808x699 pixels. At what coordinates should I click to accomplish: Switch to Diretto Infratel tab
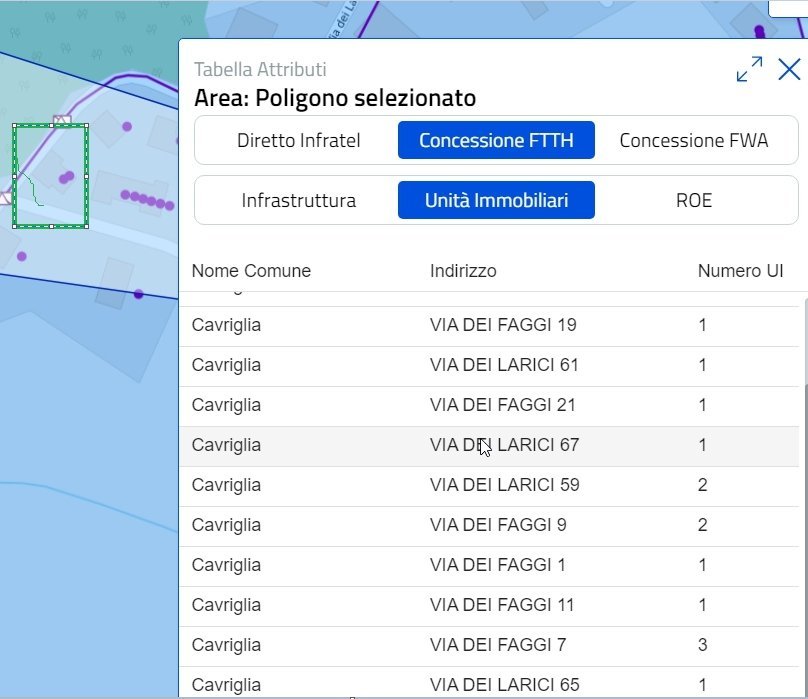(x=299, y=140)
